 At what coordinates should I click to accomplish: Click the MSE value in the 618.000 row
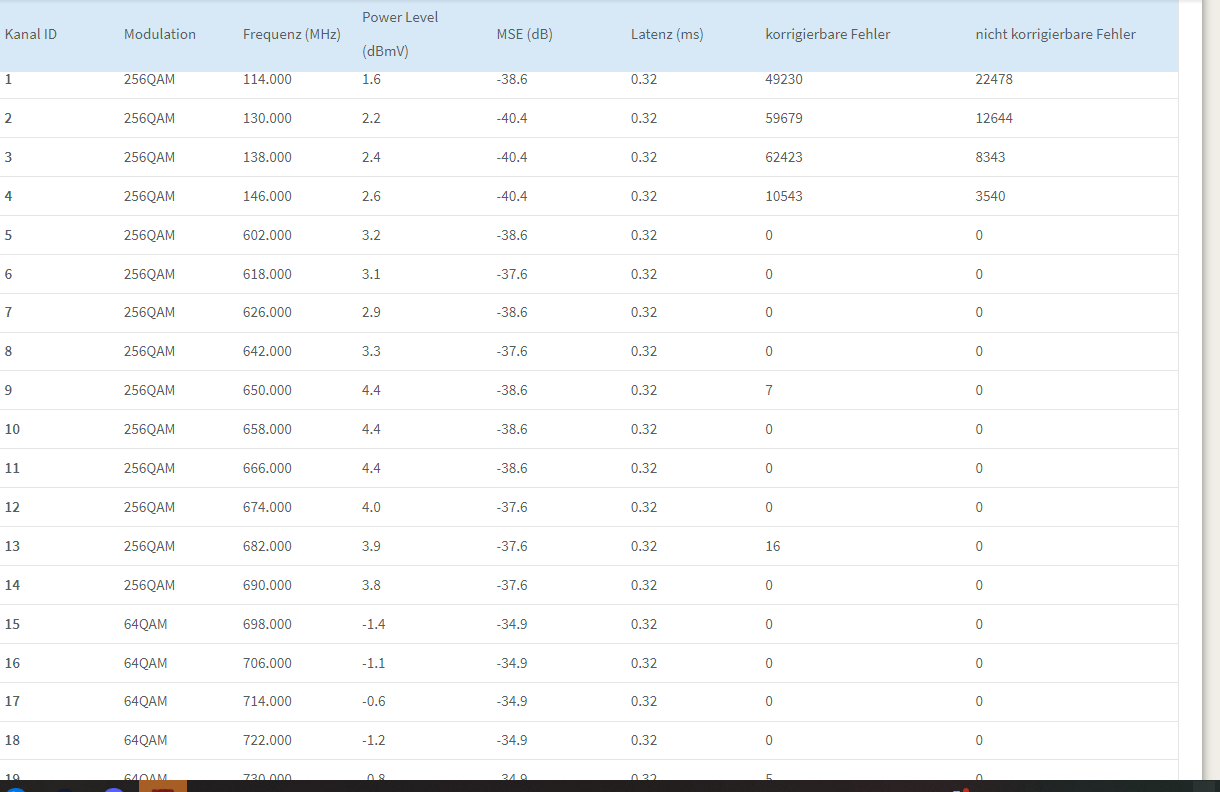(512, 274)
